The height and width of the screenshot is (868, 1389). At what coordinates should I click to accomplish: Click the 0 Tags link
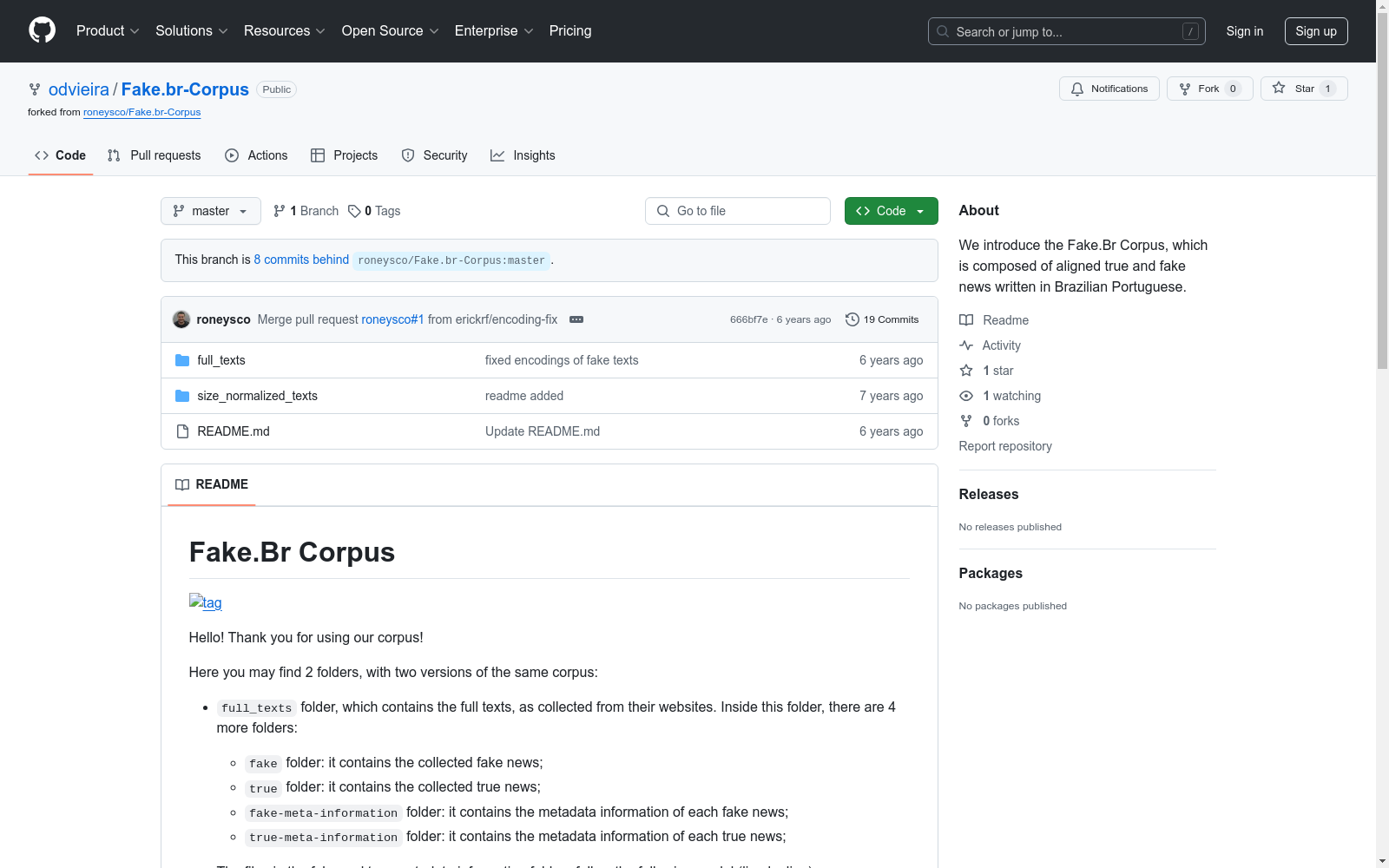[374, 211]
